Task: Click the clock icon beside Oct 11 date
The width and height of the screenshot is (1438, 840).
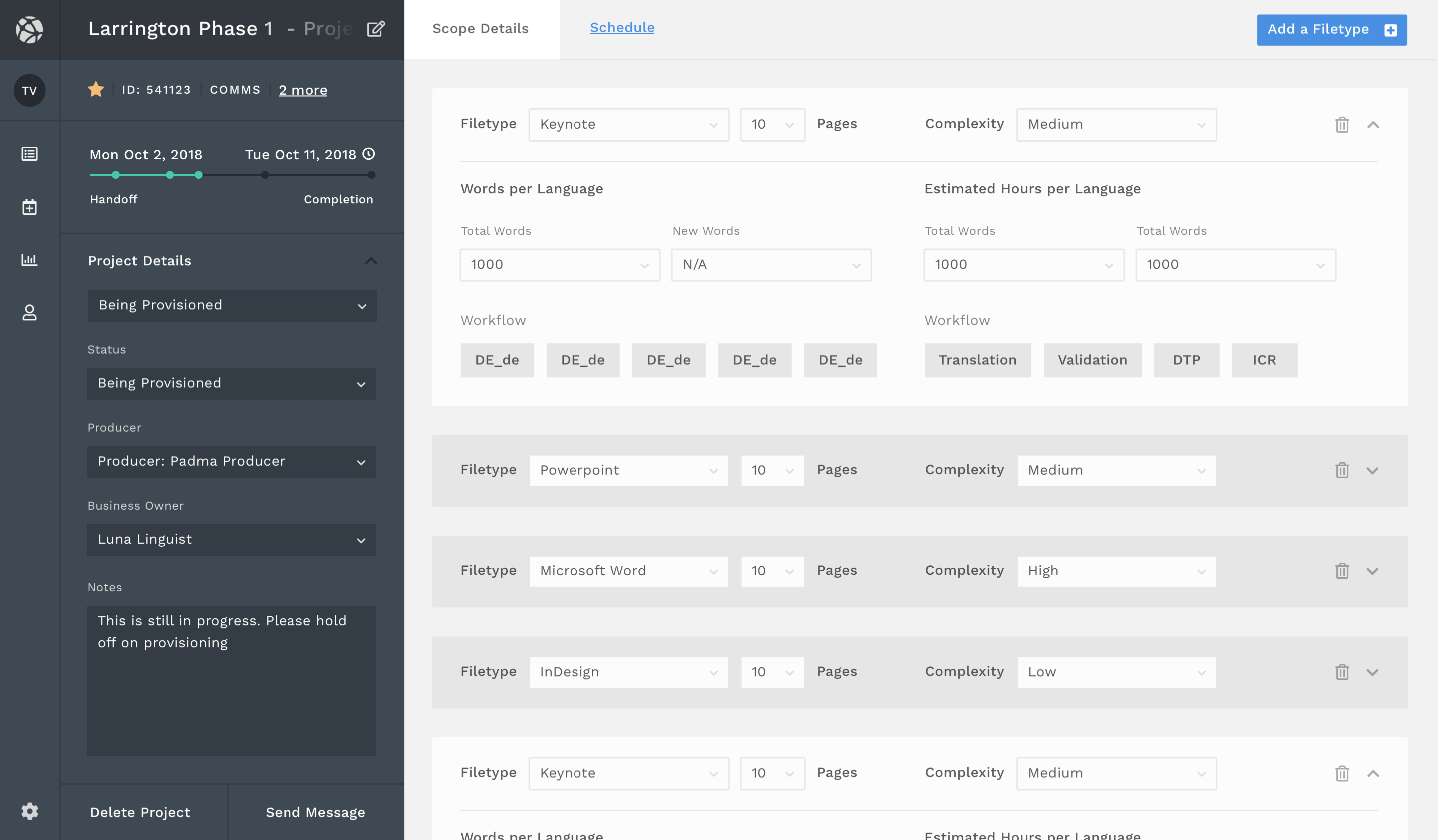Action: 369,154
